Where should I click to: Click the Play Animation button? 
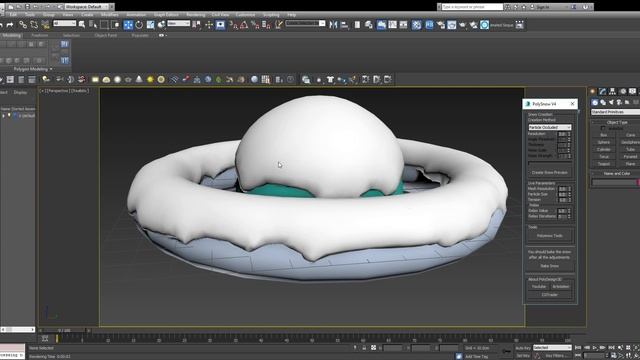(x=595, y=348)
